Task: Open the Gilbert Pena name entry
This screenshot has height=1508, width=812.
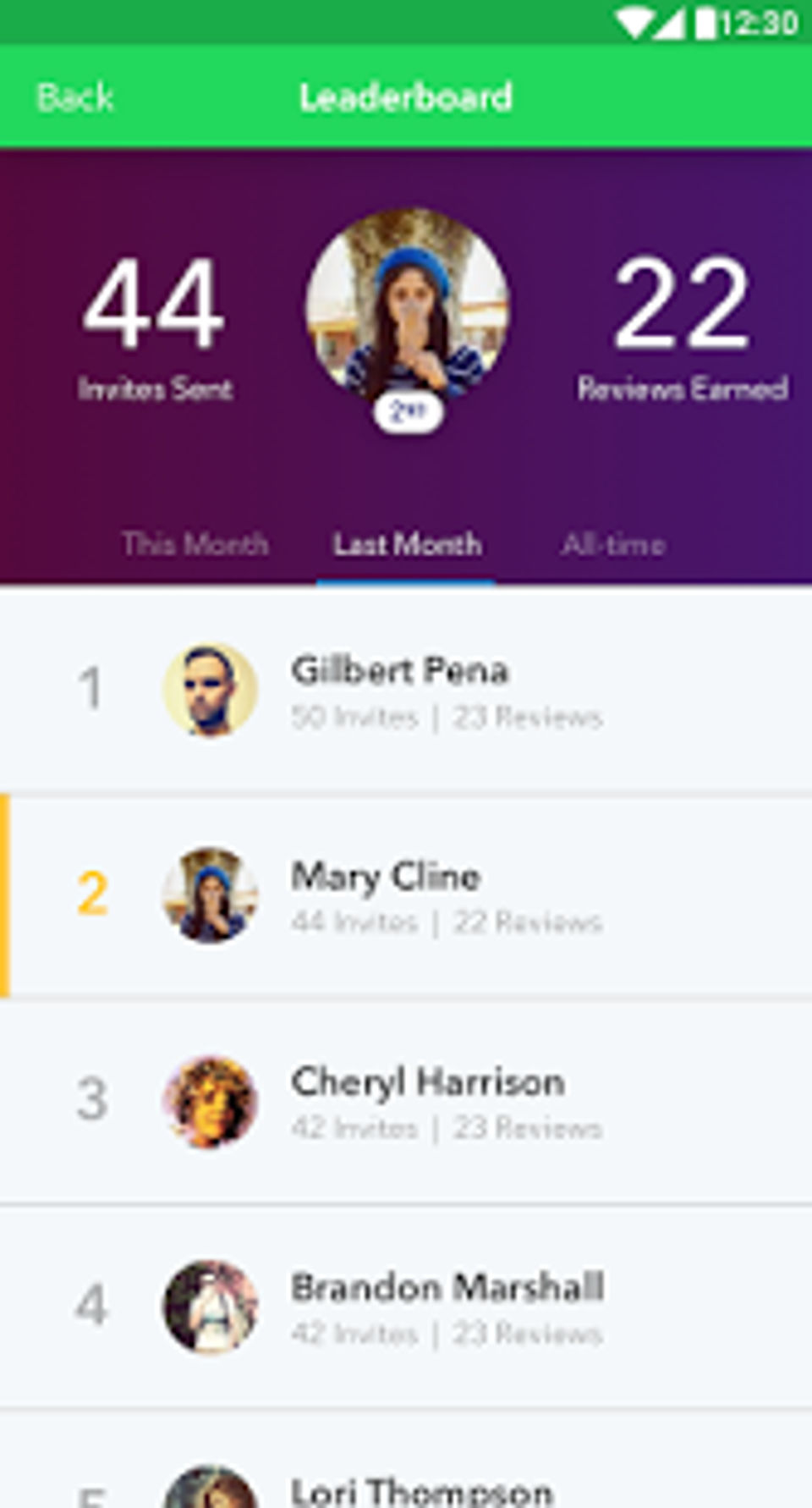Action: [400, 671]
